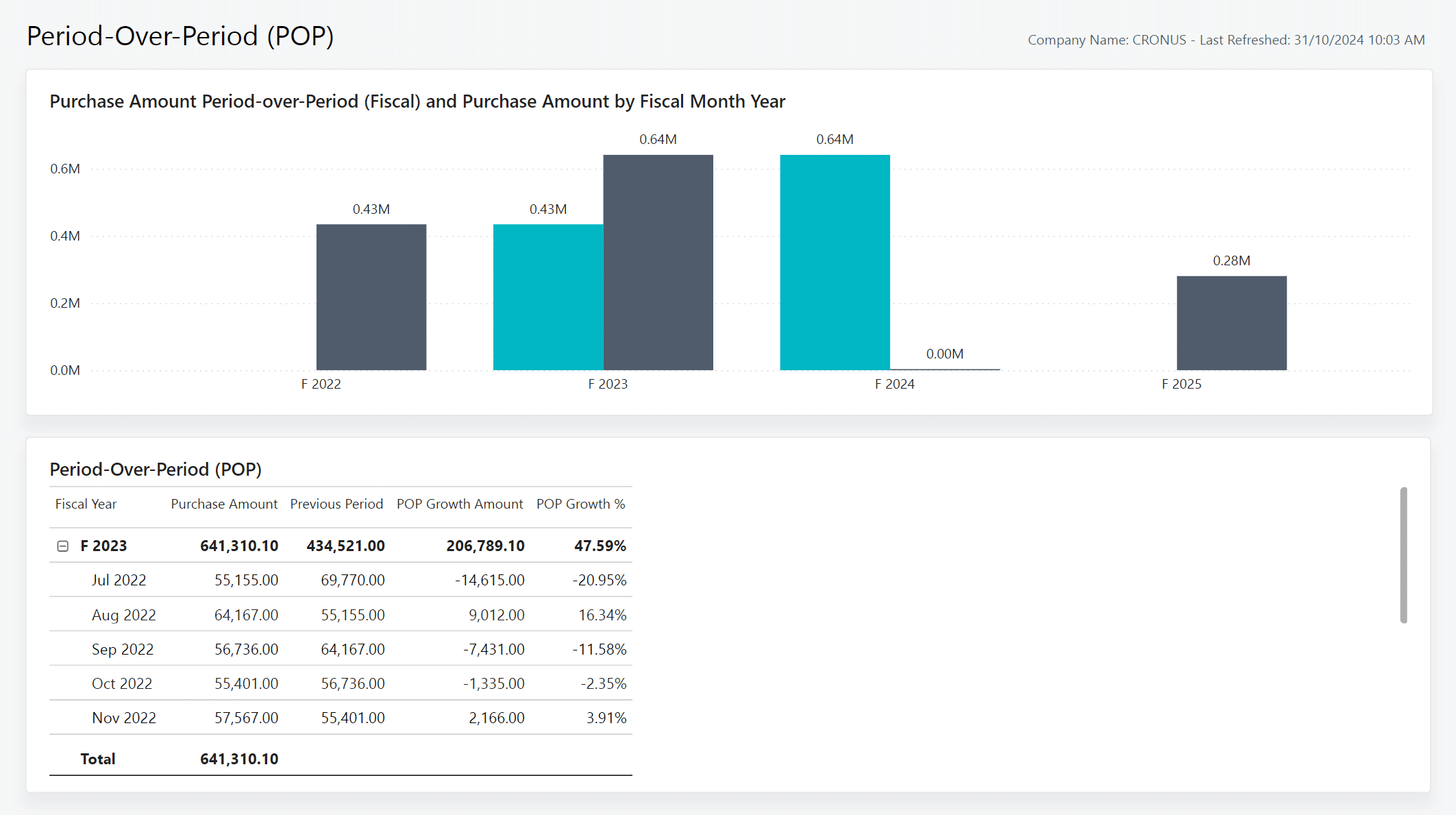Sort by Previous Period column header
This screenshot has width=1456, height=815.
point(336,504)
